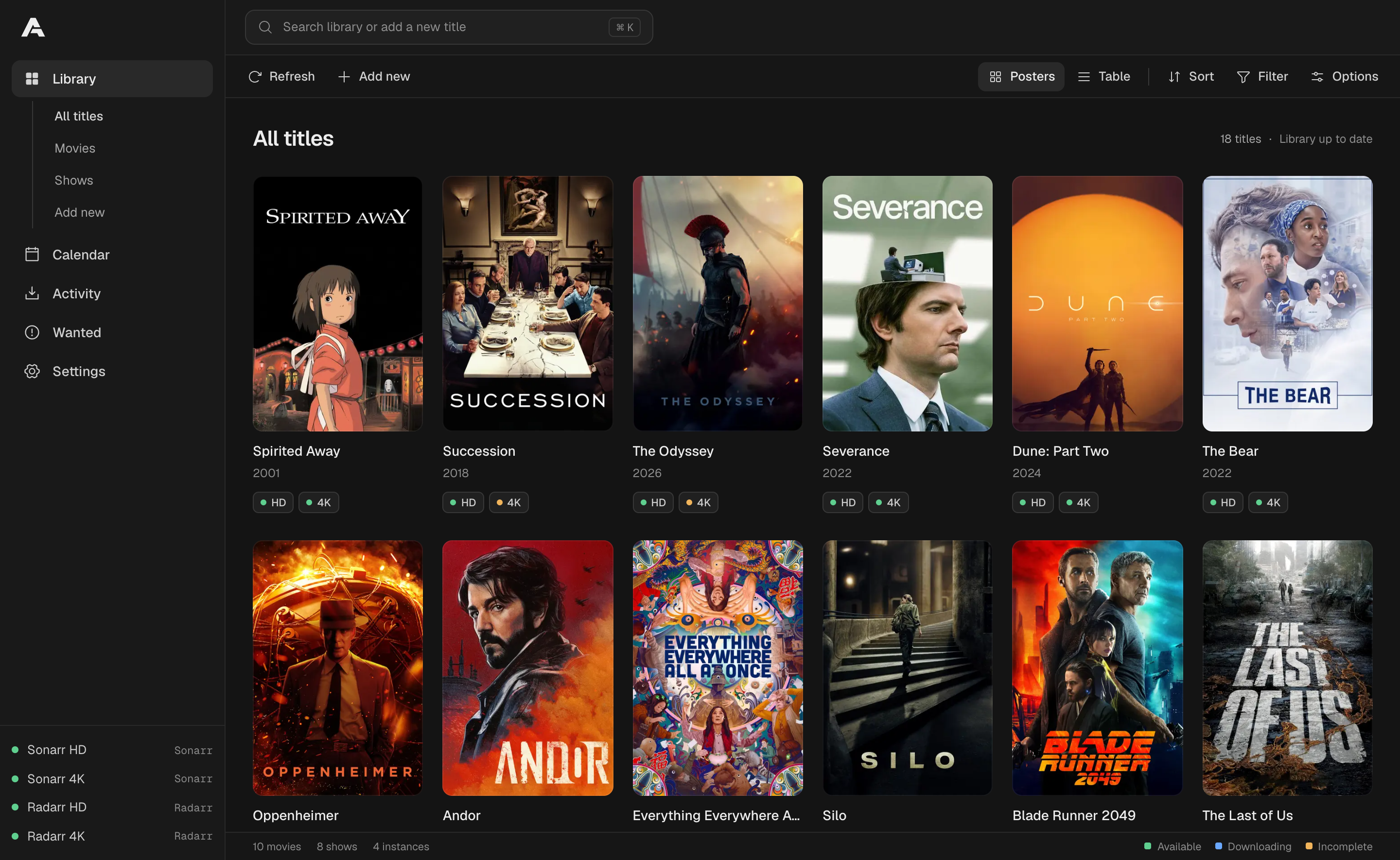
Task: Click the app logo icon
Action: (33, 27)
